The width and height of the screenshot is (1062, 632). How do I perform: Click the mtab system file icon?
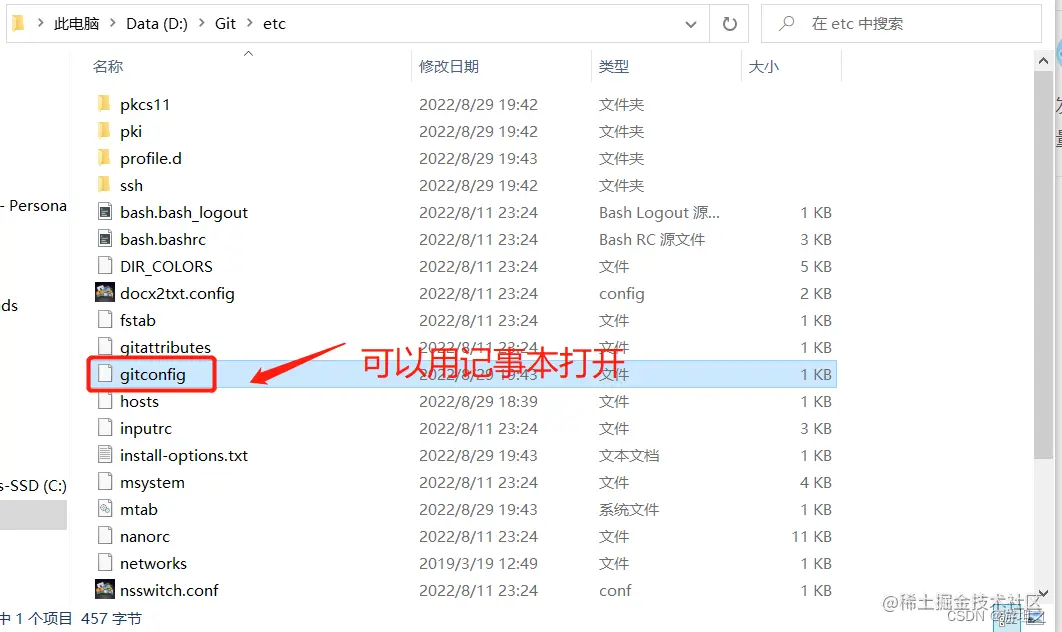(104, 509)
